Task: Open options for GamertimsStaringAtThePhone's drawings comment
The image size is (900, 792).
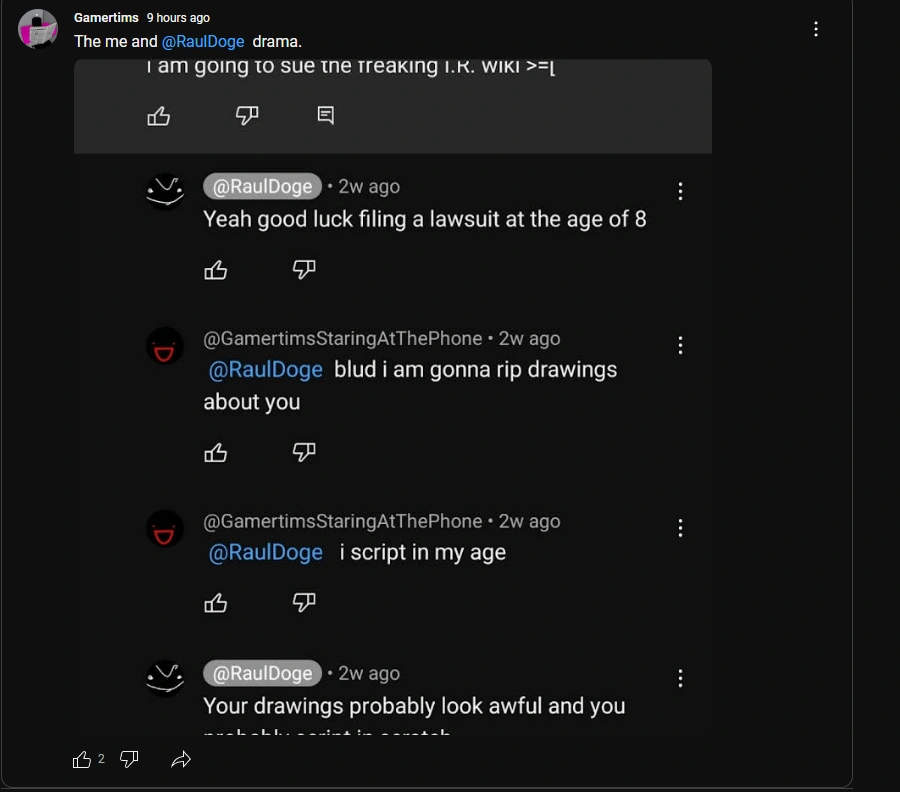Action: pyautogui.click(x=680, y=345)
